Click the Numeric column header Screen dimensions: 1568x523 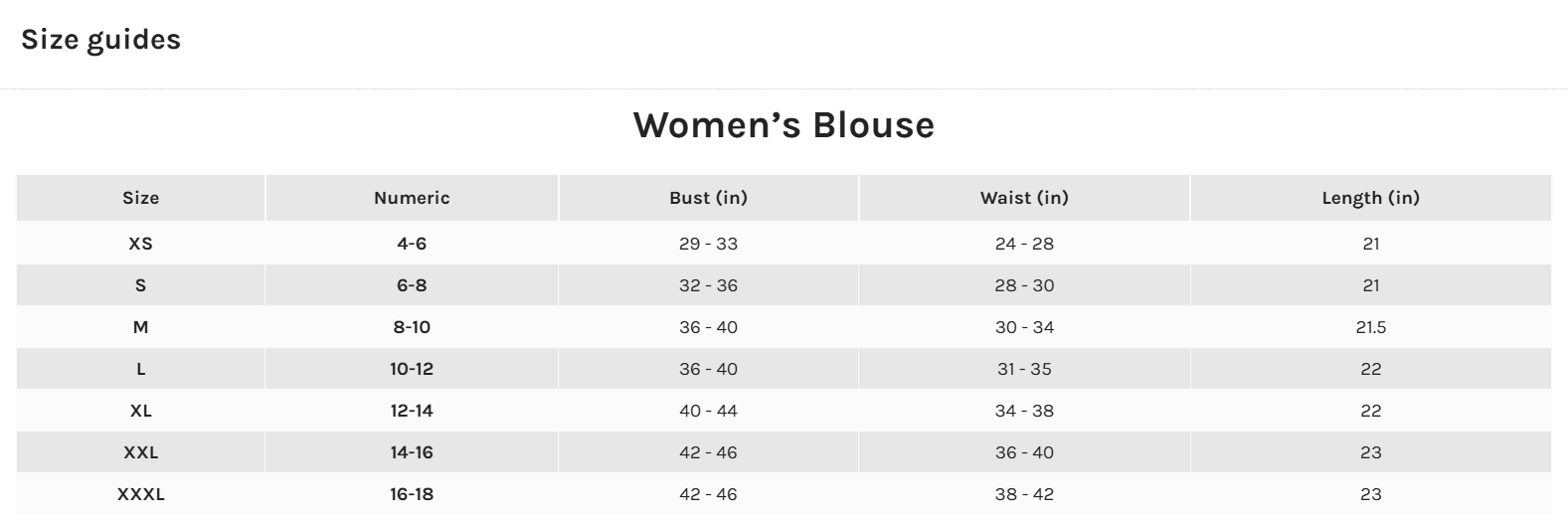[x=412, y=198]
